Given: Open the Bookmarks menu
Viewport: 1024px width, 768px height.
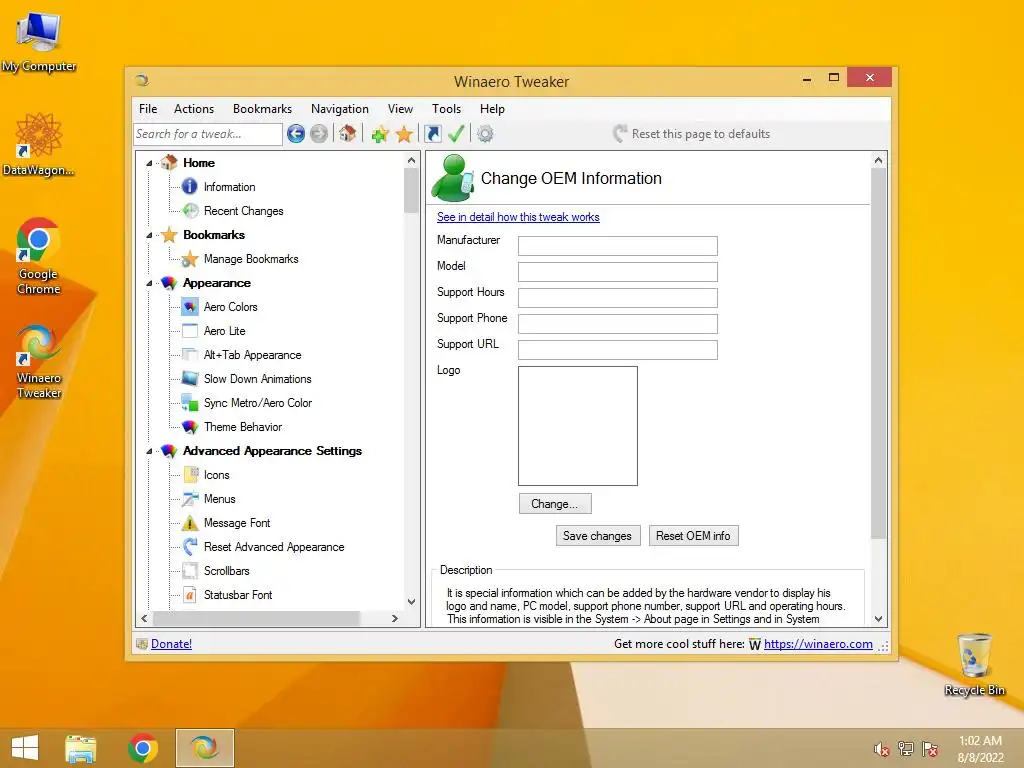Looking at the screenshot, I should click(263, 109).
